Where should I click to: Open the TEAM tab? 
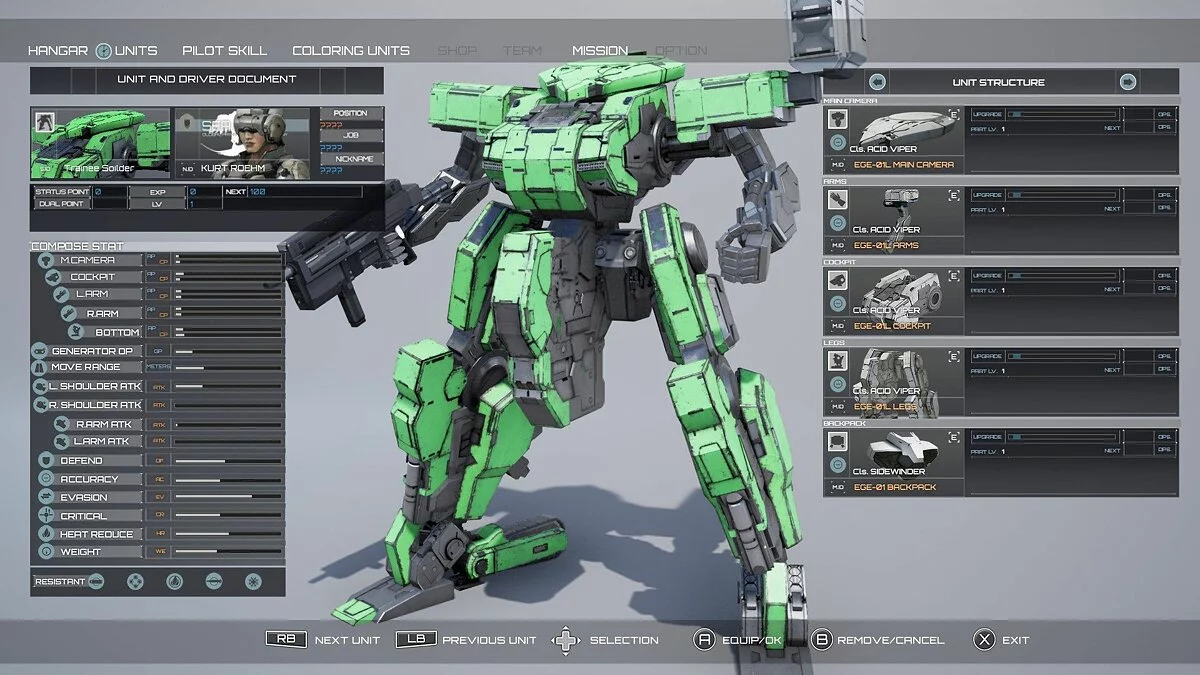pos(522,50)
